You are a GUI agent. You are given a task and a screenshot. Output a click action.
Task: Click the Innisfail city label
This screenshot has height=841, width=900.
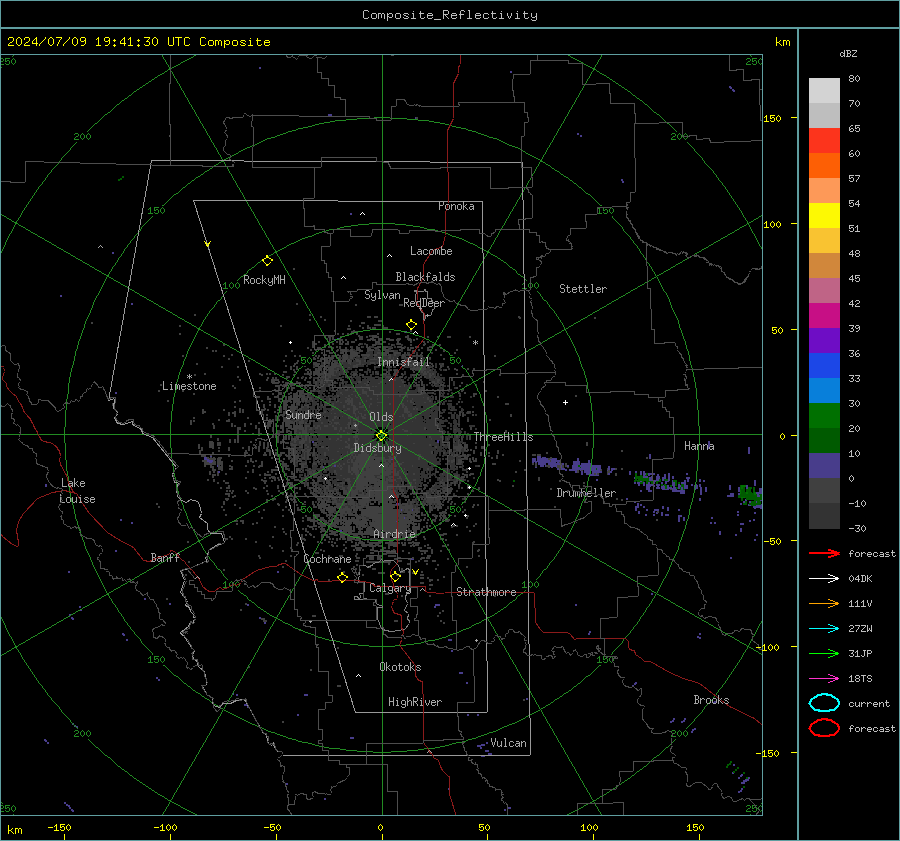[403, 362]
